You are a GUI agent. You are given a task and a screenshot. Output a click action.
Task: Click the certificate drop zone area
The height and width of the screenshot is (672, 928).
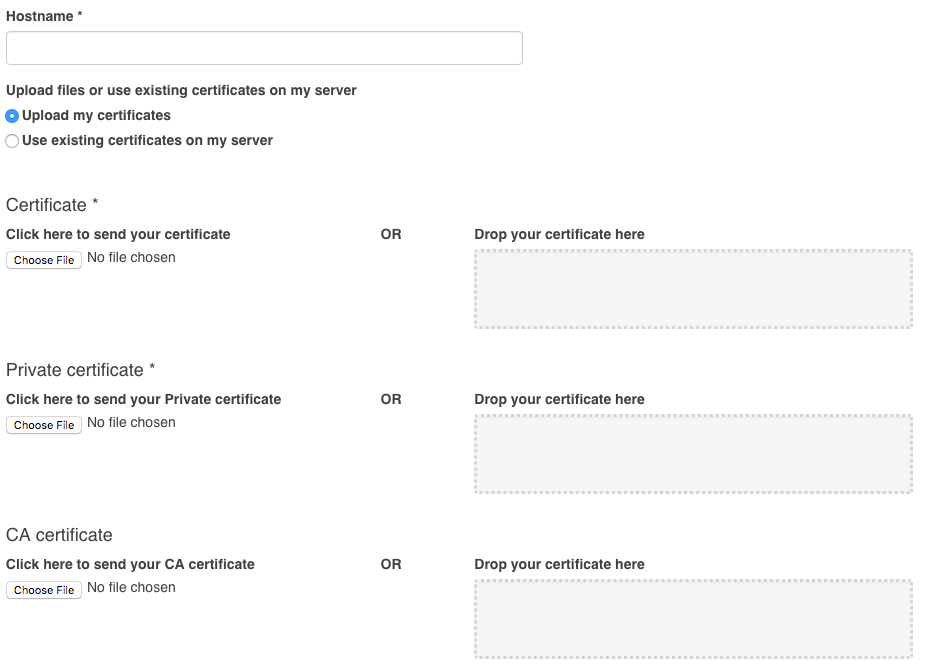(692, 289)
